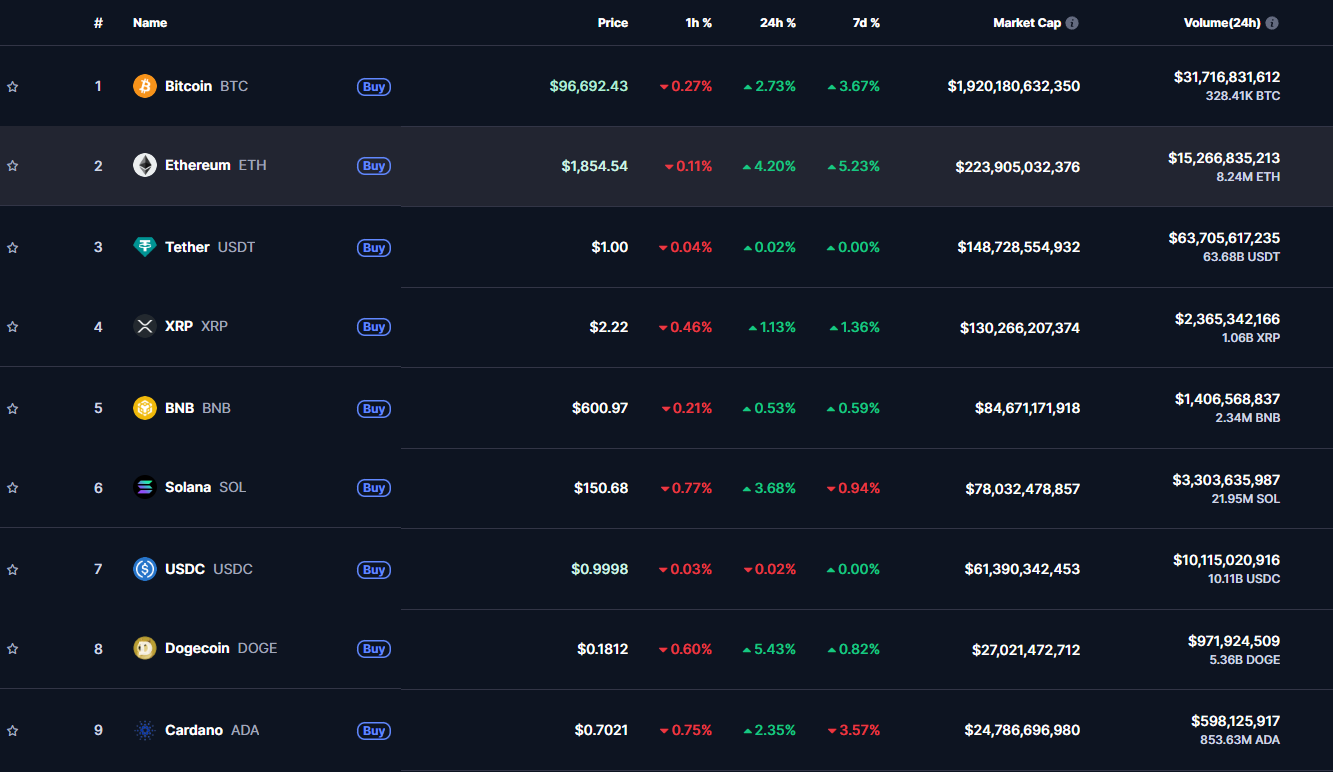
Task: Click the Buy button for XRP
Action: 374,327
